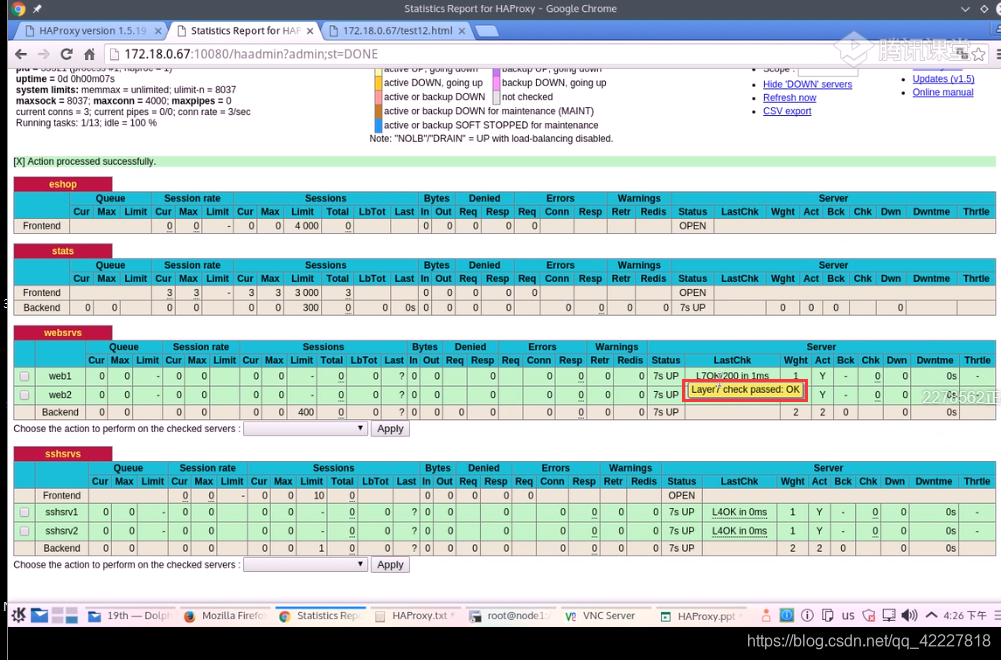Switch to the 172.18.0.67/test12.html tab
This screenshot has height=660, width=1001.
click(x=397, y=31)
